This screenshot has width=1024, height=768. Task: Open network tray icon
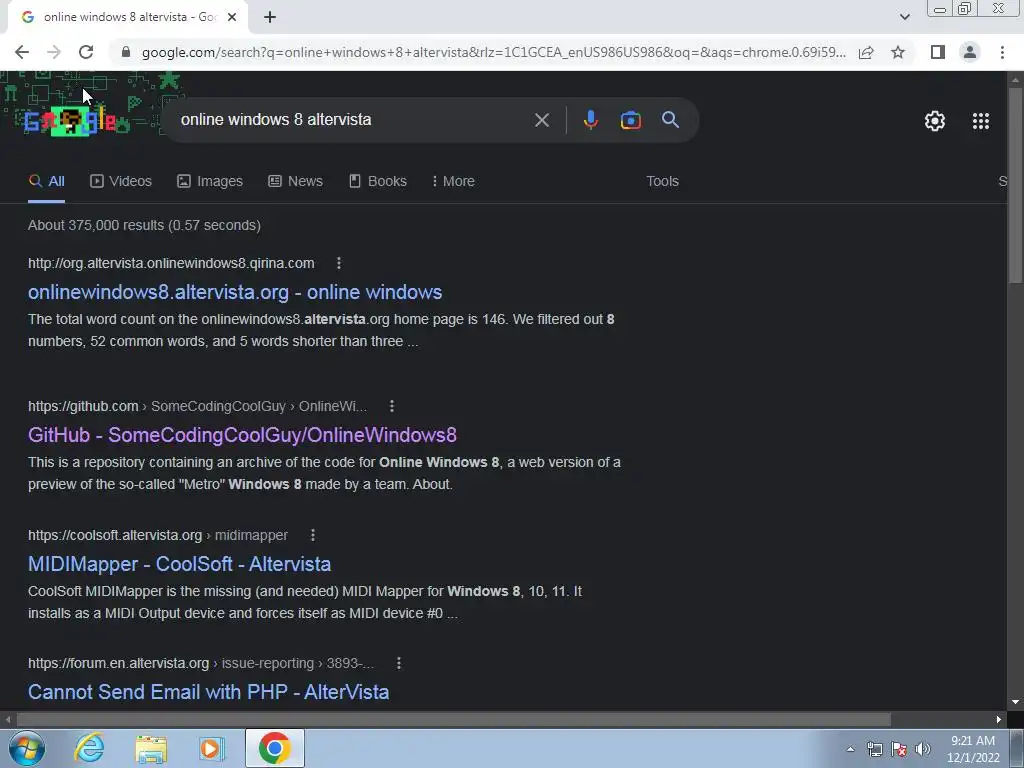click(874, 749)
